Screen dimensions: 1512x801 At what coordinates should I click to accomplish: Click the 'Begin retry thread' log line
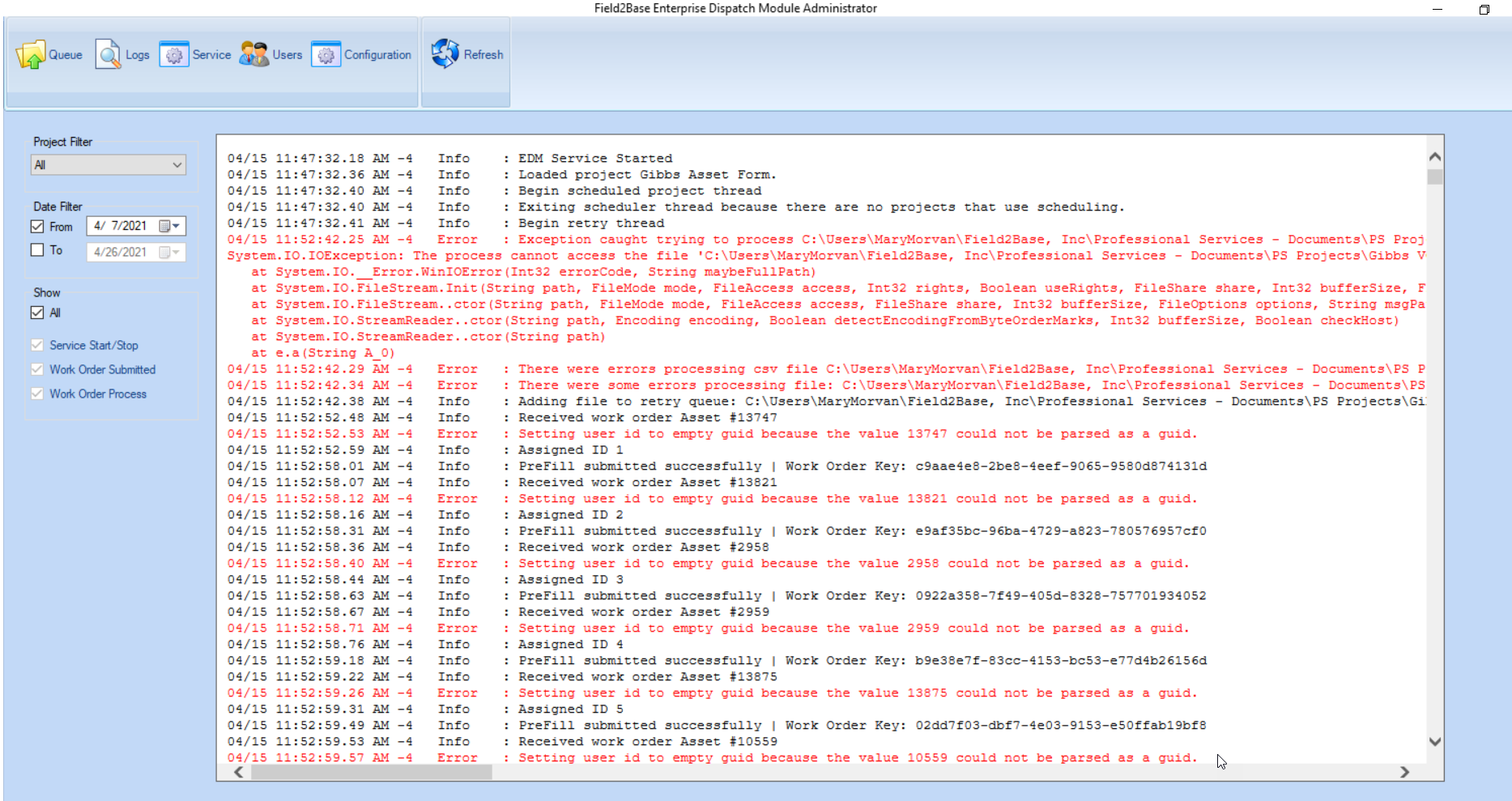(x=445, y=224)
